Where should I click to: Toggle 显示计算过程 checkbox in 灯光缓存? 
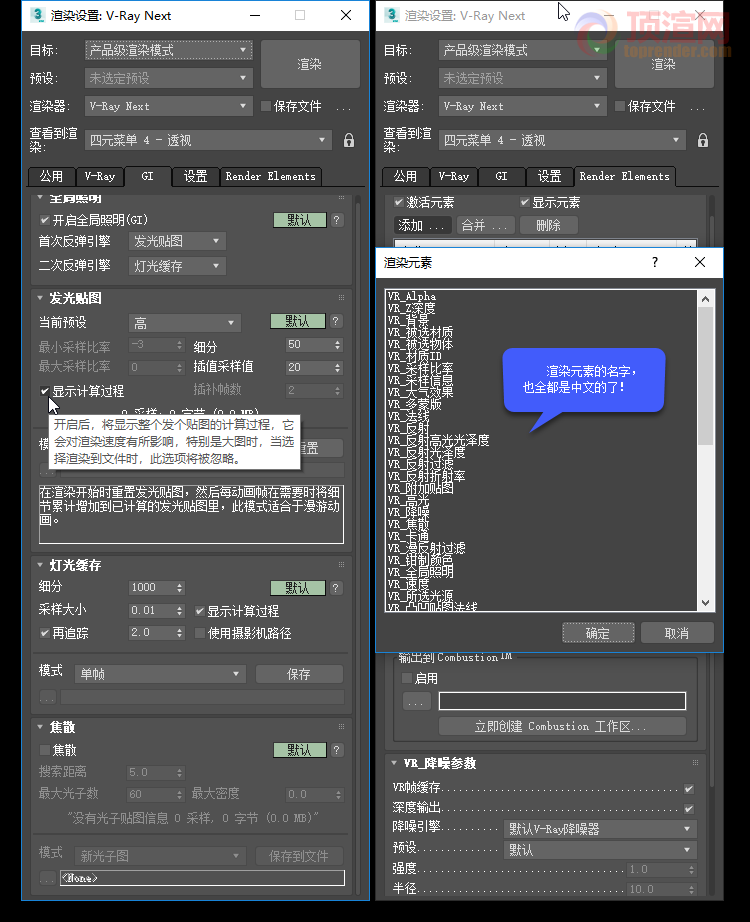200,611
